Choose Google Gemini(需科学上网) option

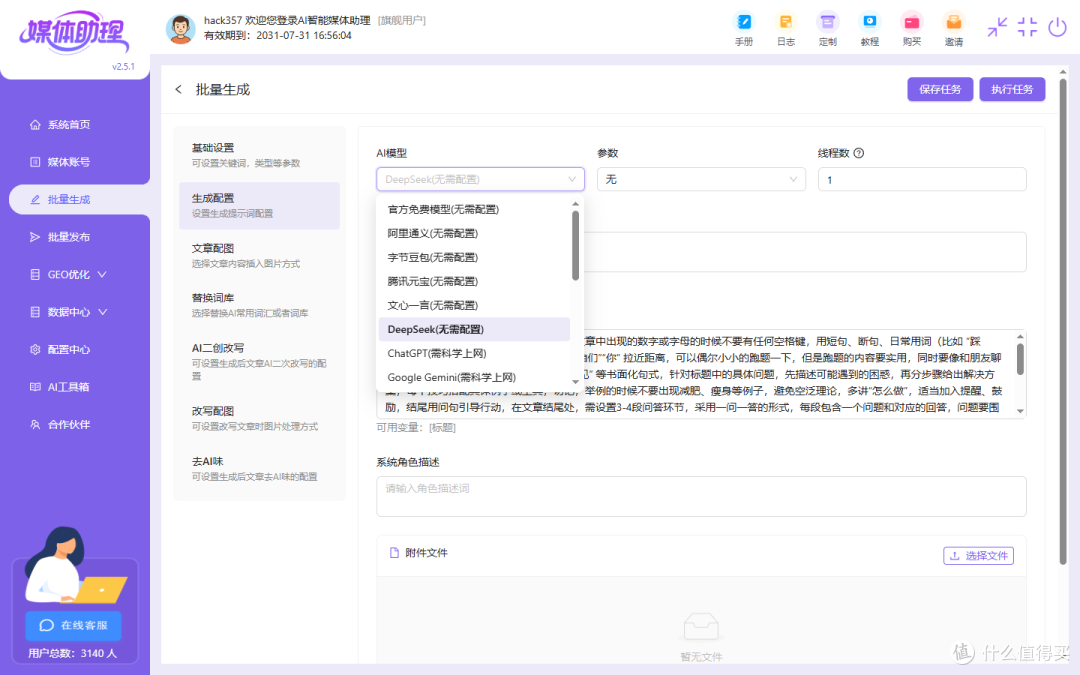[x=475, y=377]
